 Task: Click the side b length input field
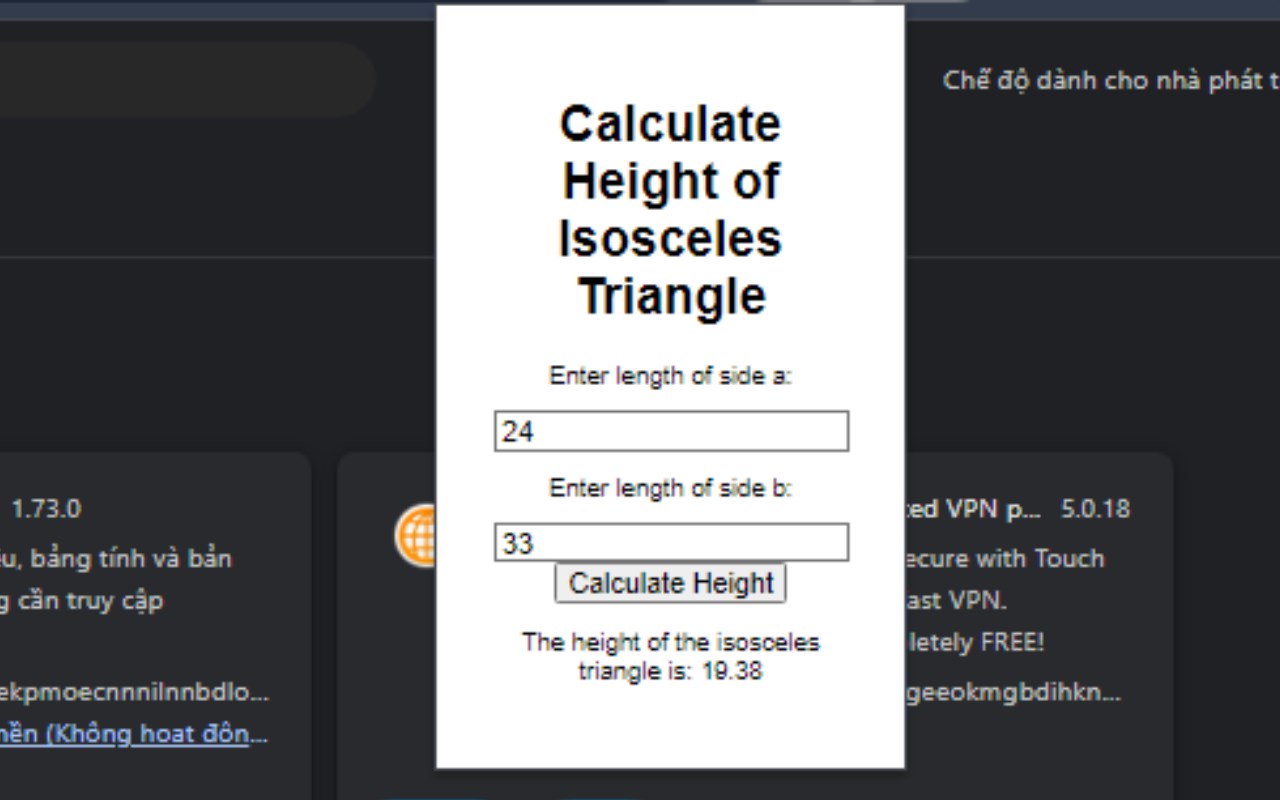click(x=671, y=542)
